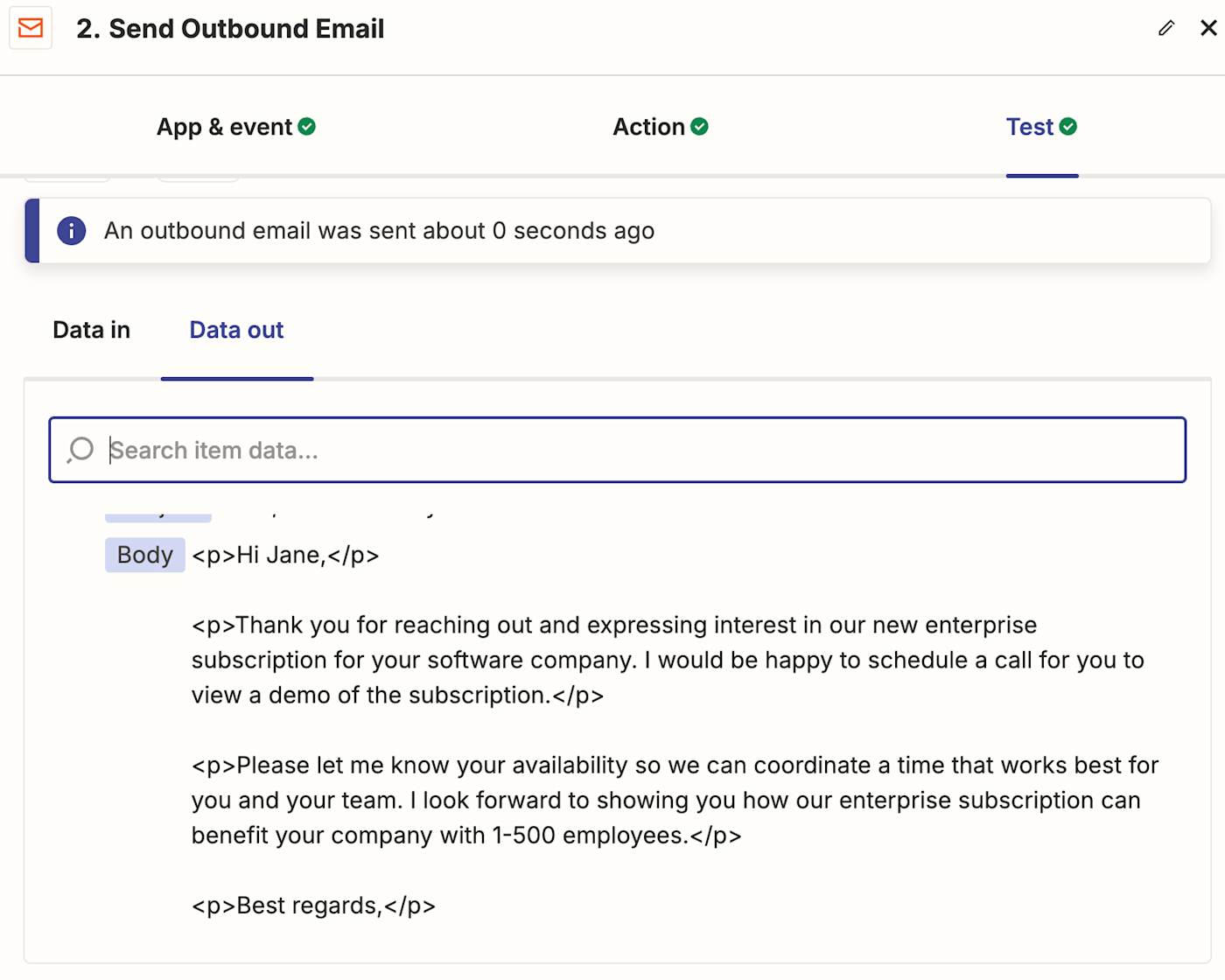Viewport: 1225px width, 980px height.
Task: Click the Best regards line
Action: coord(313,906)
